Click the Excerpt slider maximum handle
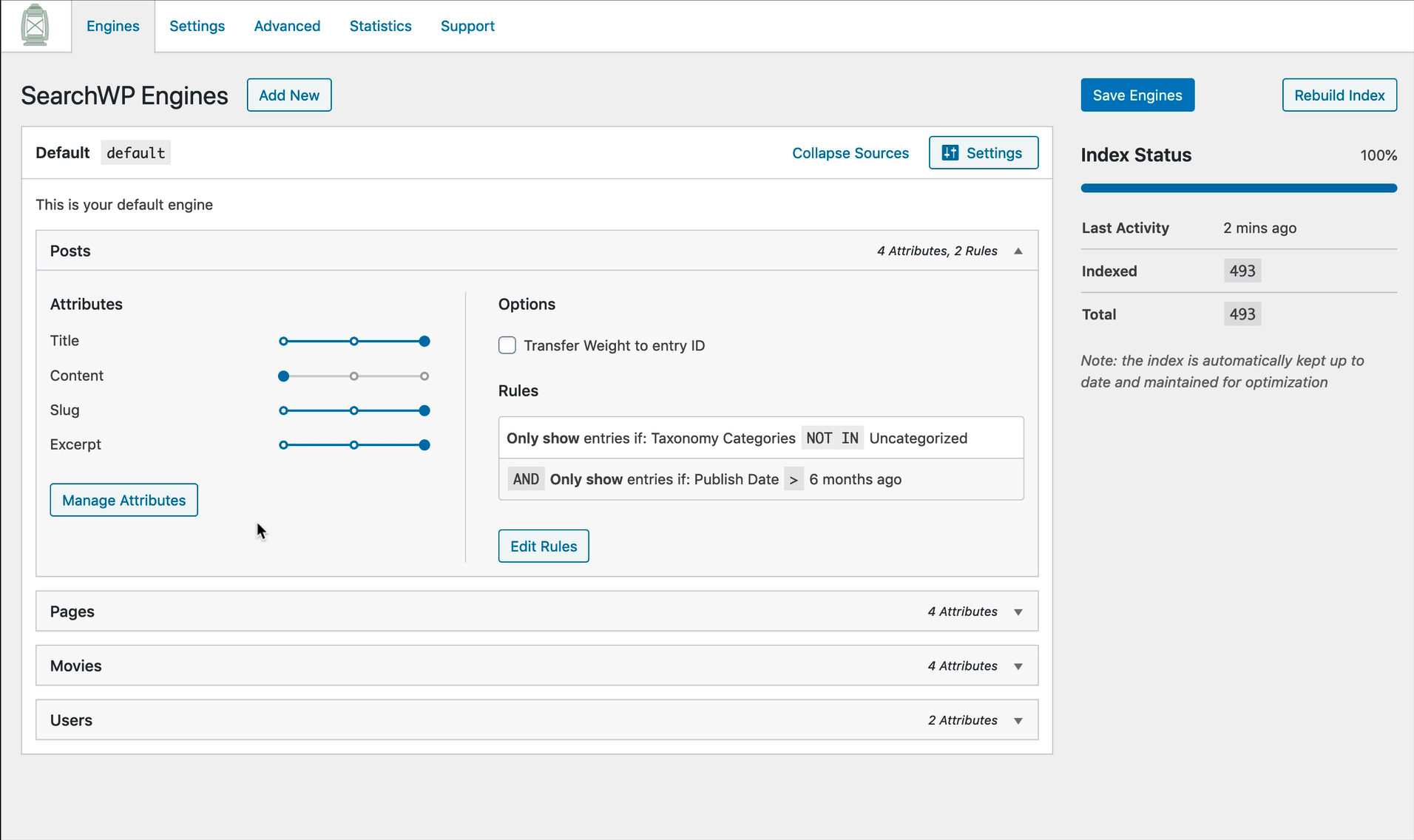Viewport: 1414px width, 840px height. point(424,445)
